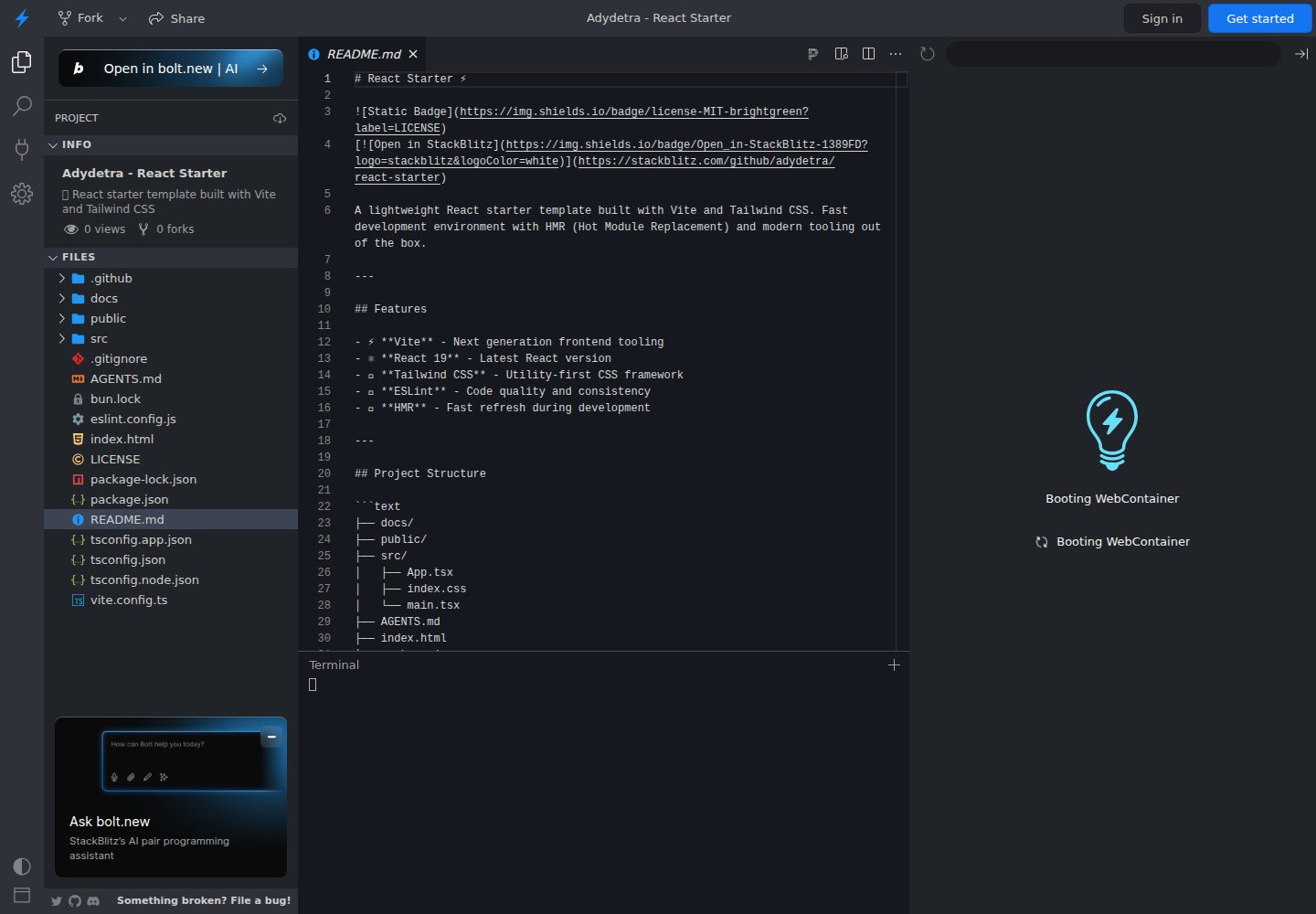Toggle the light/dark theme
Screen dimensions: 1316x914
[22, 866]
